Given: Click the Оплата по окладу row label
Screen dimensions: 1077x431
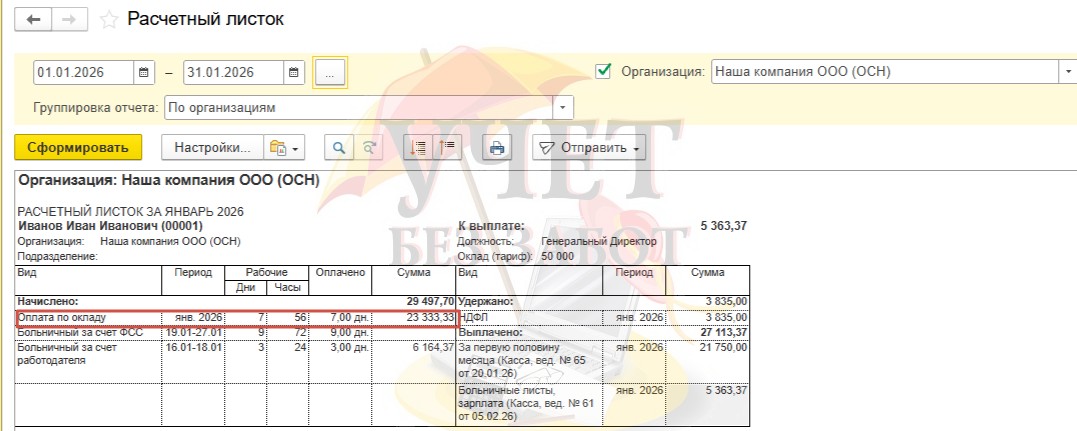Looking at the screenshot, I should 62,318.
